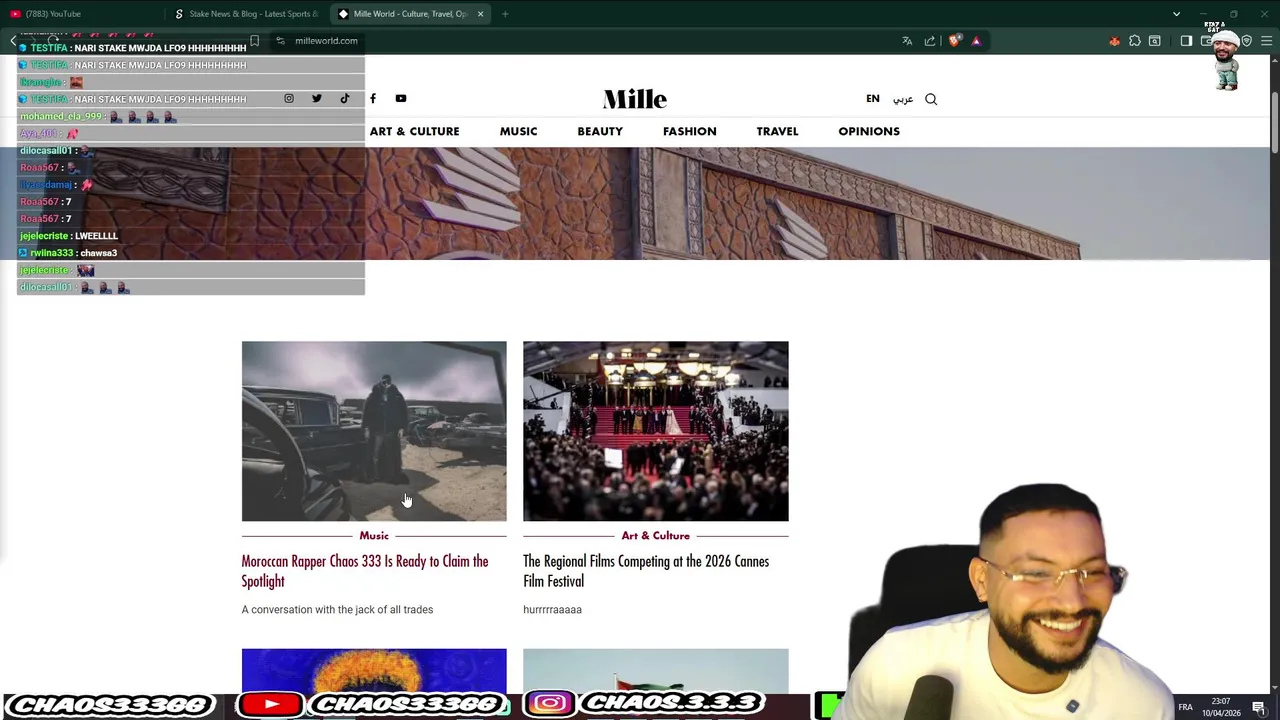Bookmark this page with the bookmark icon
1280x720 pixels.
(x=254, y=41)
